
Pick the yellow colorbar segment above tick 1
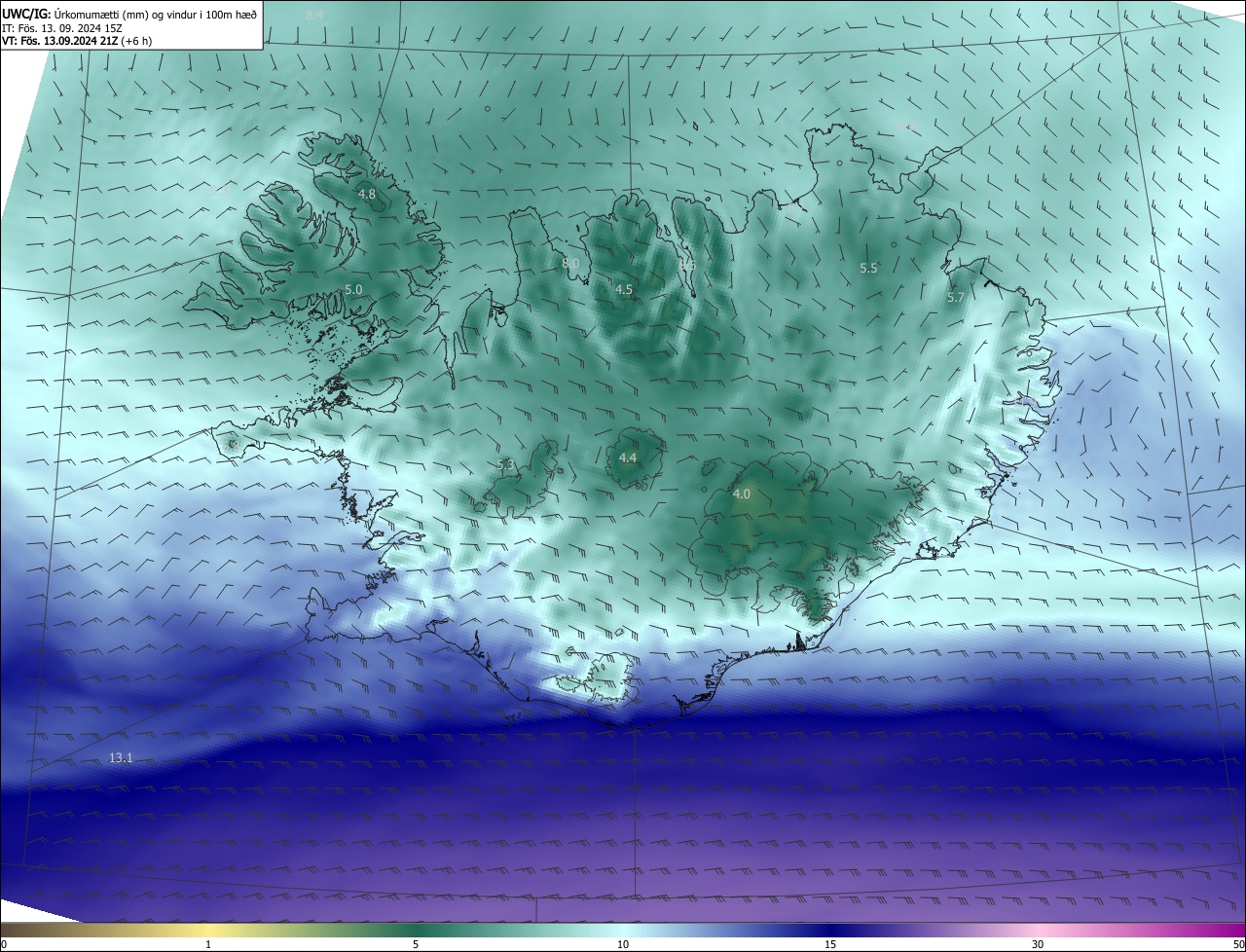click(208, 931)
